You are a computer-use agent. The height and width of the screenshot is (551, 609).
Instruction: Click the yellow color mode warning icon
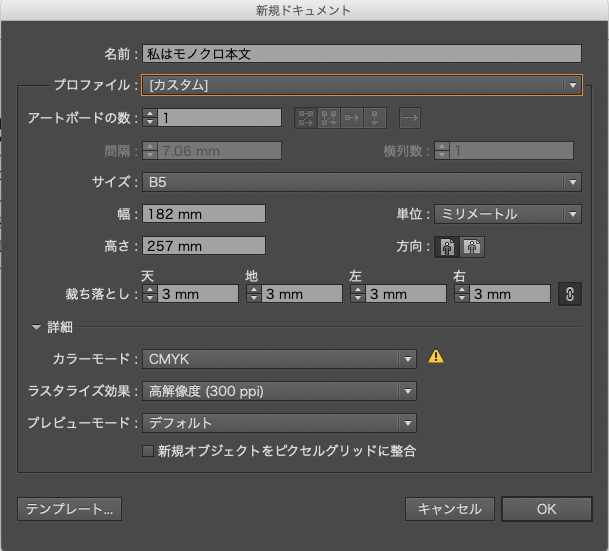point(436,356)
